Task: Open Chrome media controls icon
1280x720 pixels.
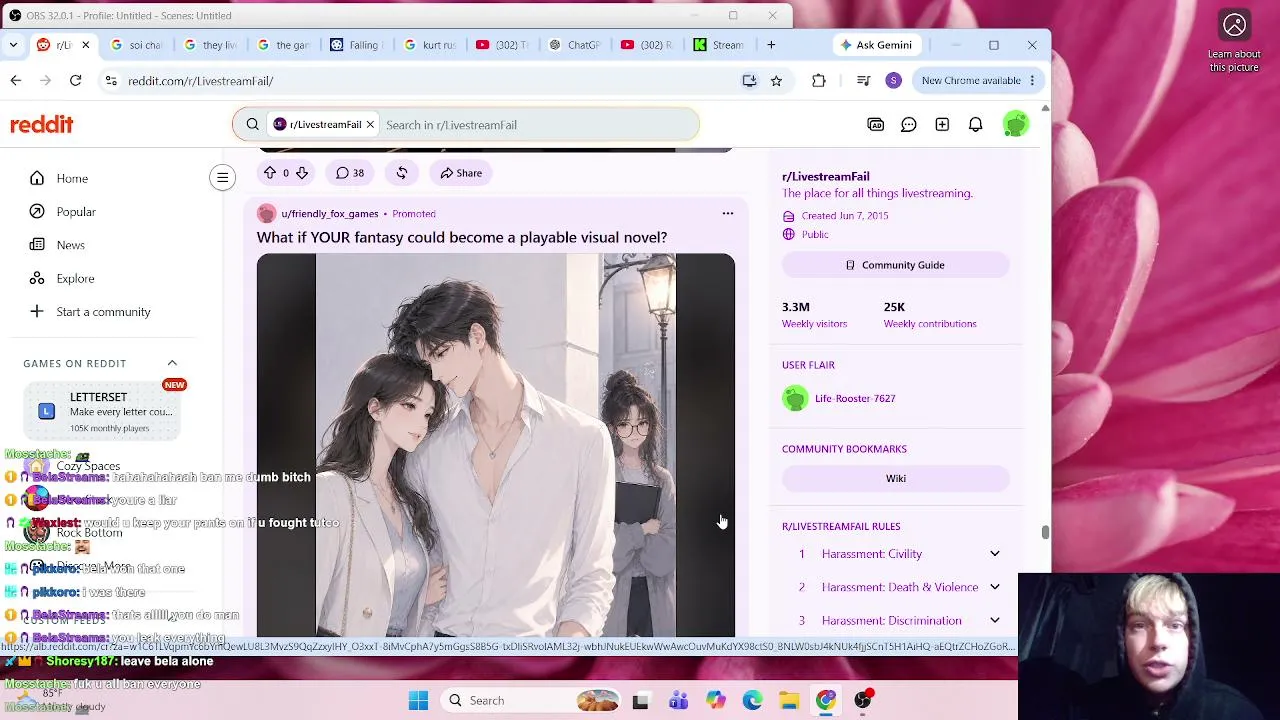Action: [864, 81]
